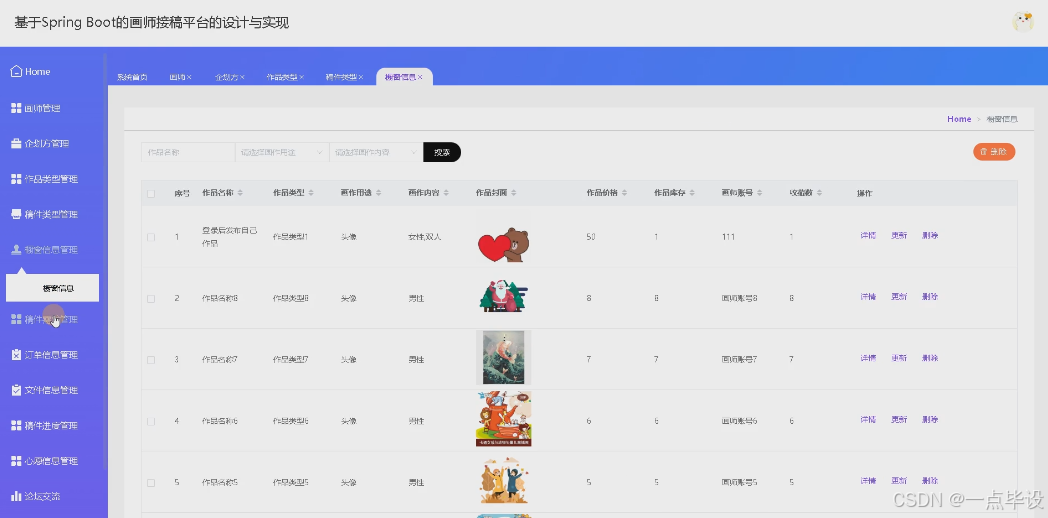Click the black 搜索 search button
Viewport: 1048px width, 518px height.
point(442,152)
